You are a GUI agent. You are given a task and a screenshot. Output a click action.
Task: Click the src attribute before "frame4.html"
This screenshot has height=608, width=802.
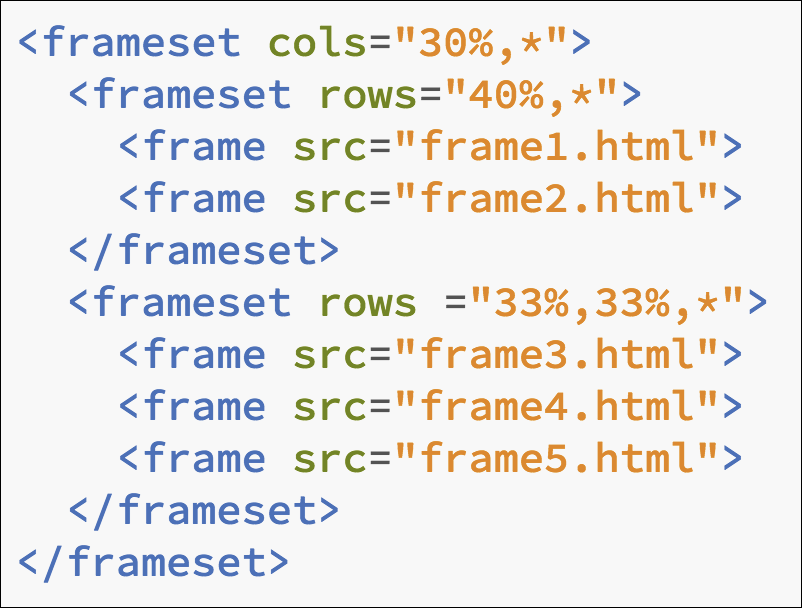click(331, 407)
